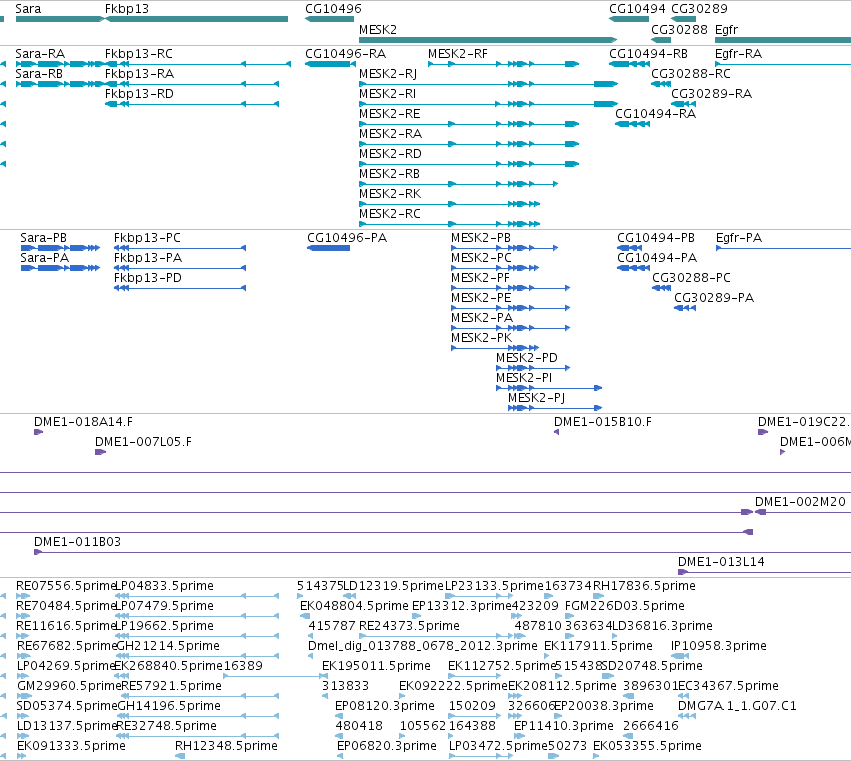The height and width of the screenshot is (761, 851).
Task: Select the Fkbp13 gene bar
Action: click(196, 19)
